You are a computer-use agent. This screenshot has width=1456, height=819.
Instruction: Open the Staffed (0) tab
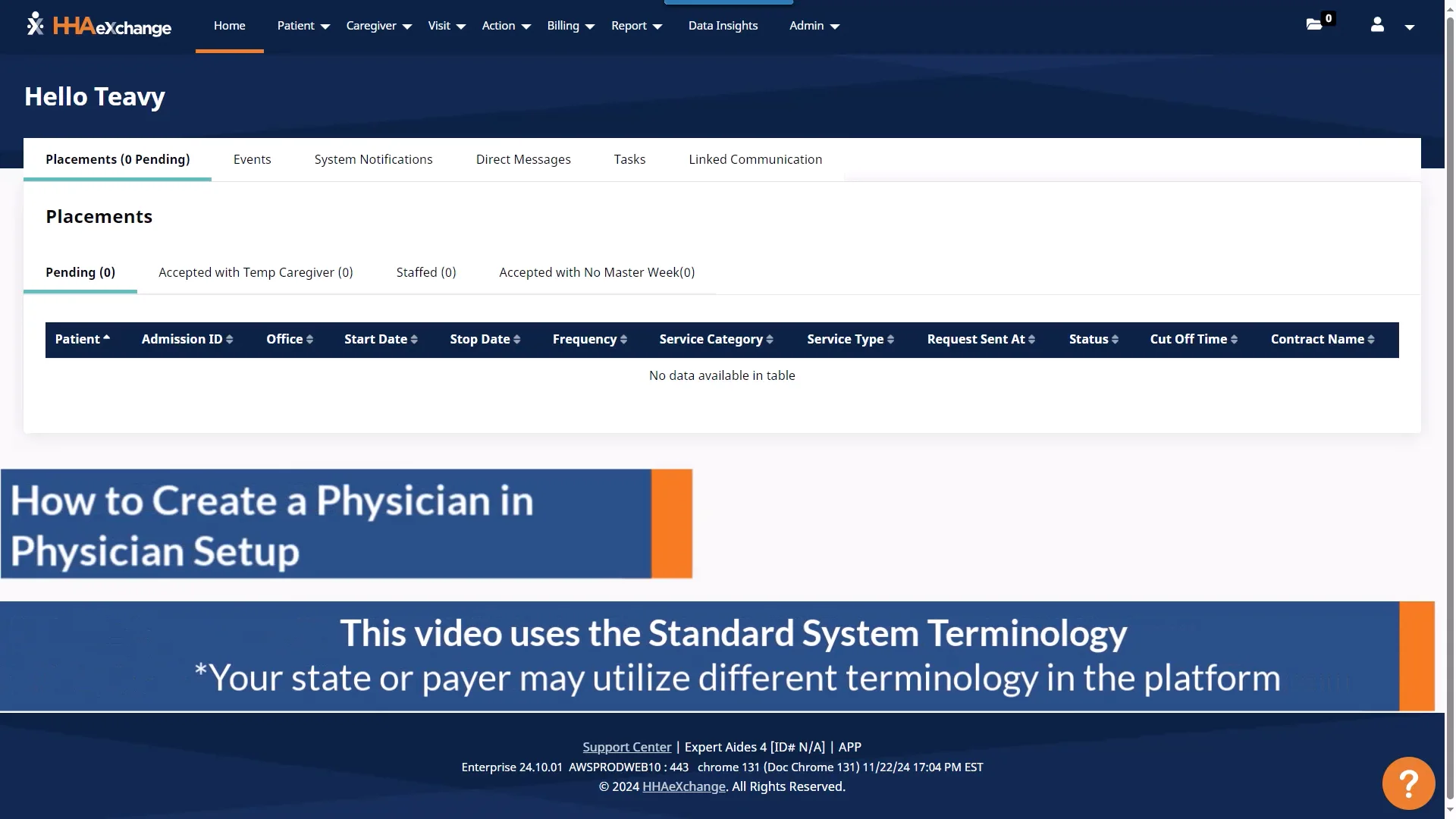[x=425, y=272]
